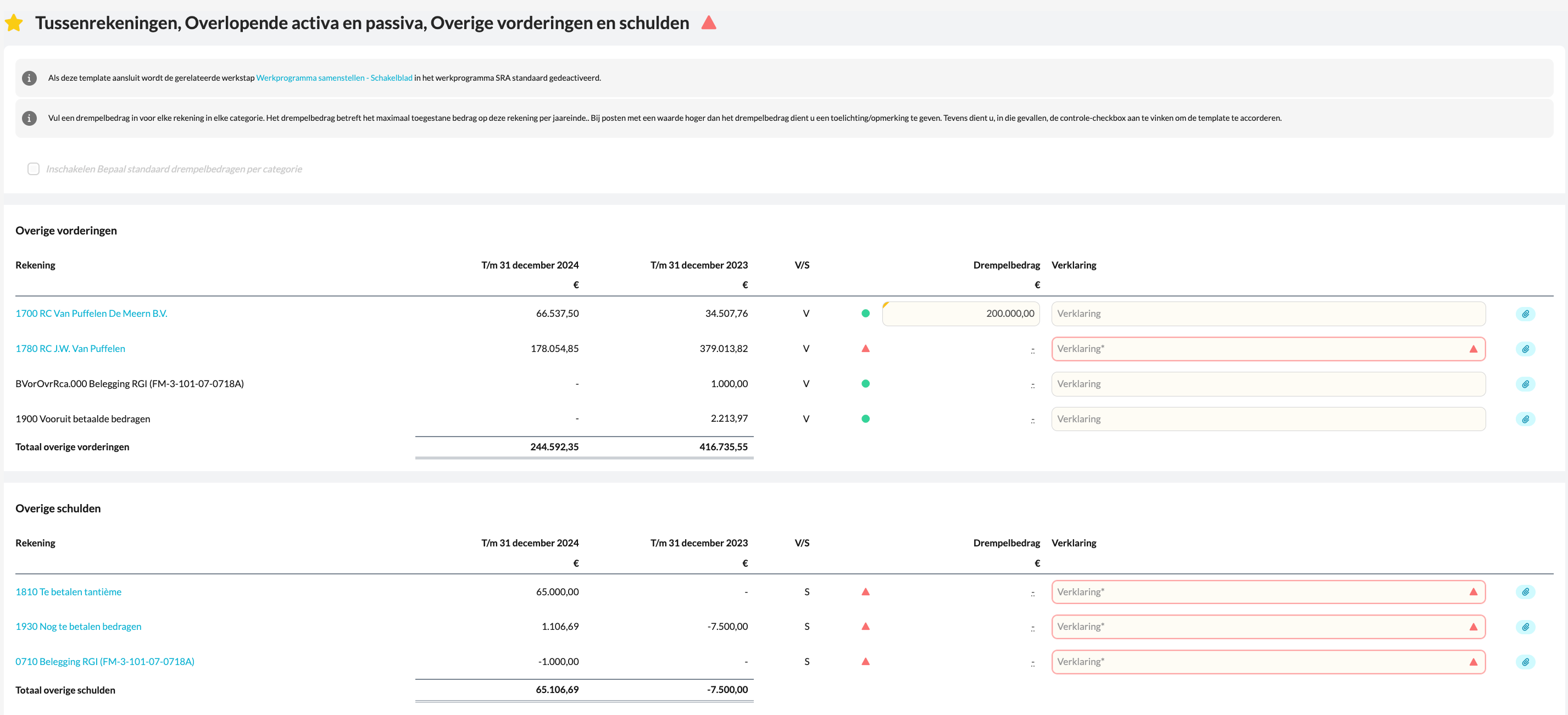Click attachment icon on 0710 Belegging RGI row
Screen dimensions: 1568x715
tap(1525, 662)
